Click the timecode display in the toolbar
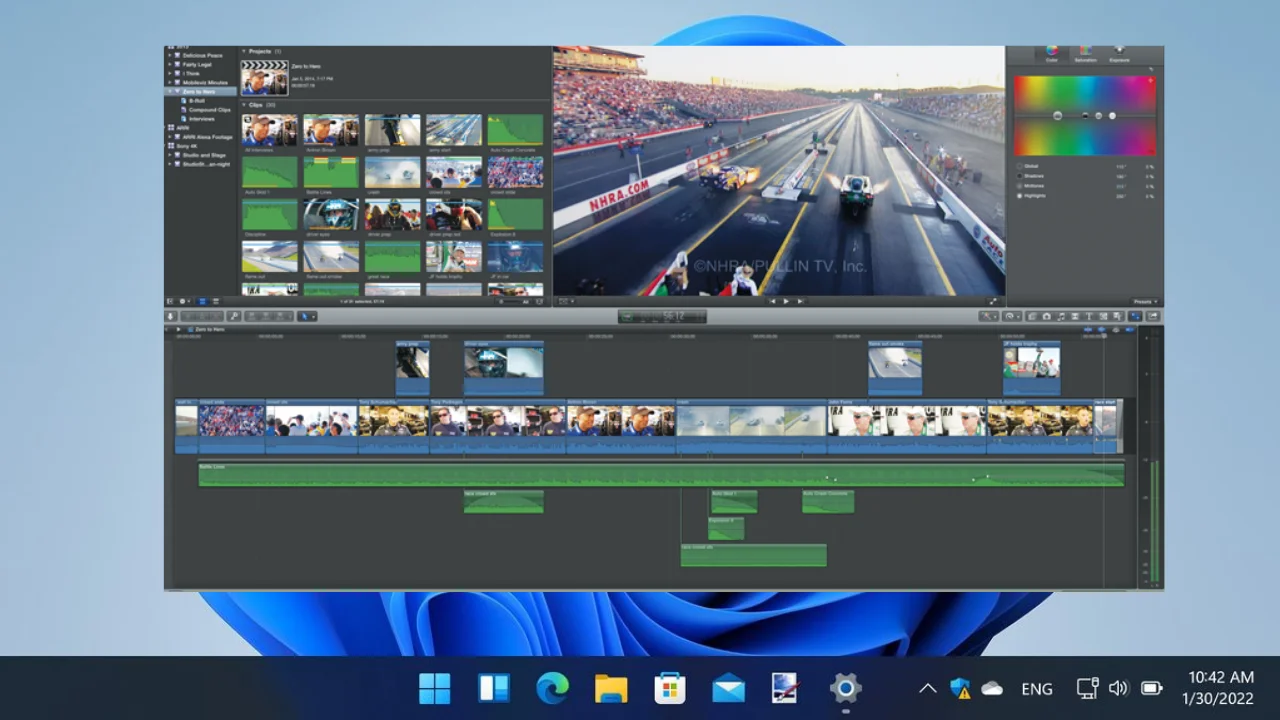Image resolution: width=1280 pixels, height=720 pixels. tap(662, 316)
